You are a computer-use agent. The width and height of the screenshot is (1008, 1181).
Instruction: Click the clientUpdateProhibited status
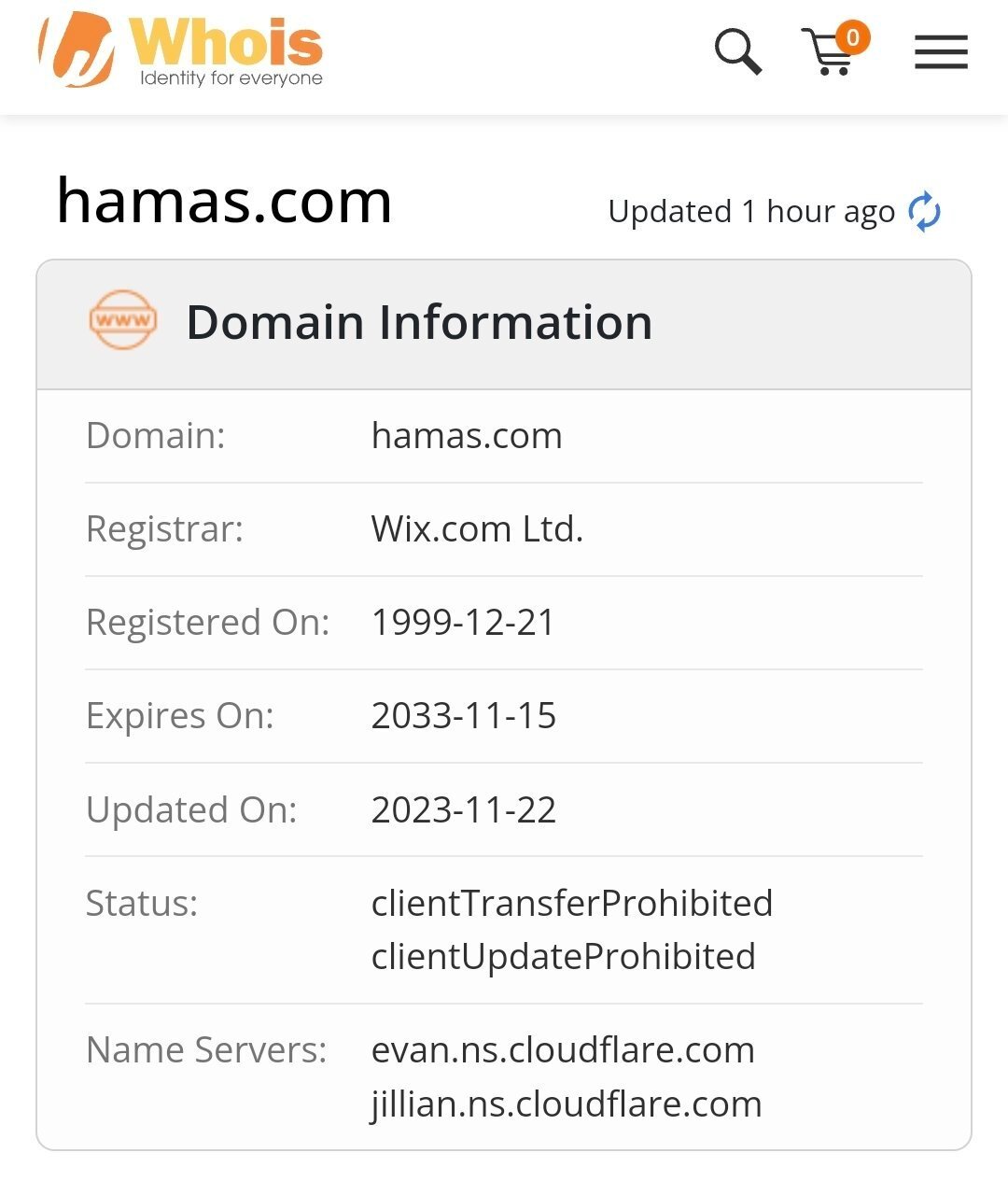[563, 956]
